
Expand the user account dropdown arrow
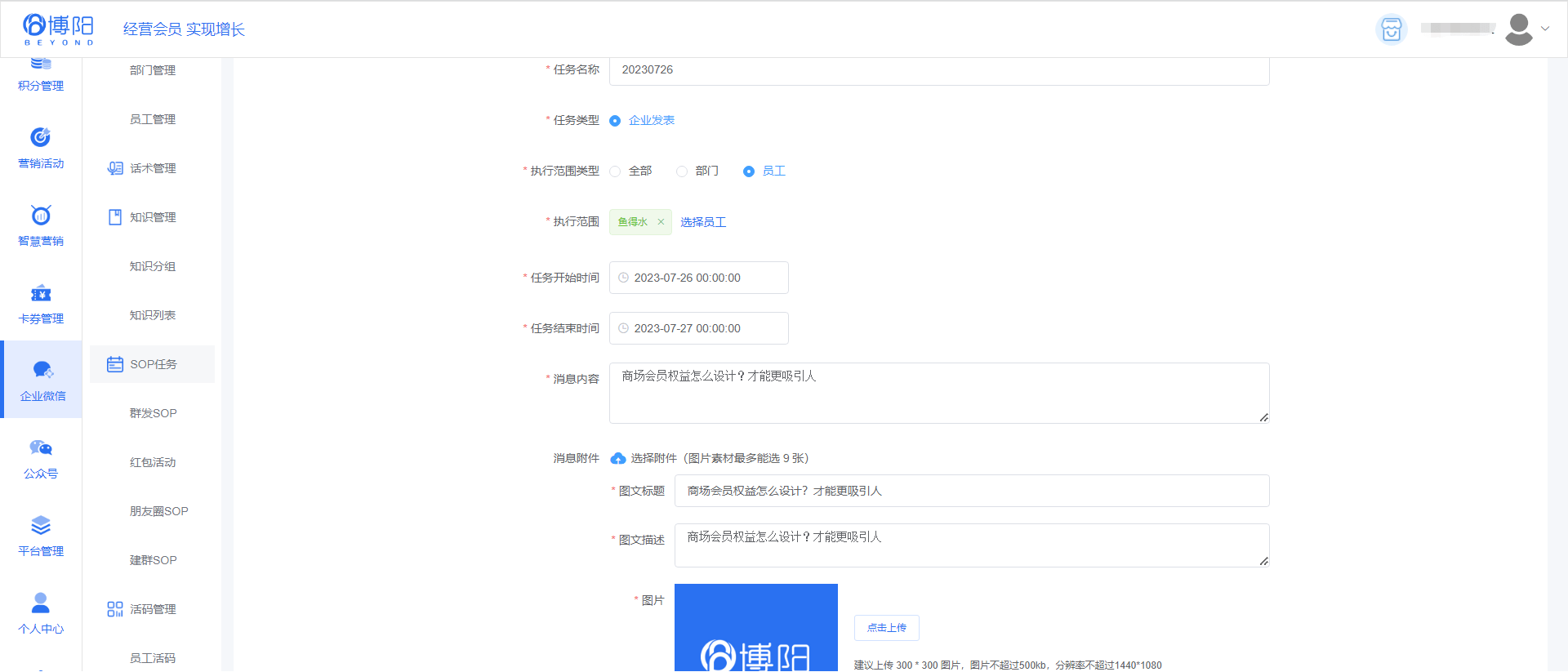click(1545, 29)
